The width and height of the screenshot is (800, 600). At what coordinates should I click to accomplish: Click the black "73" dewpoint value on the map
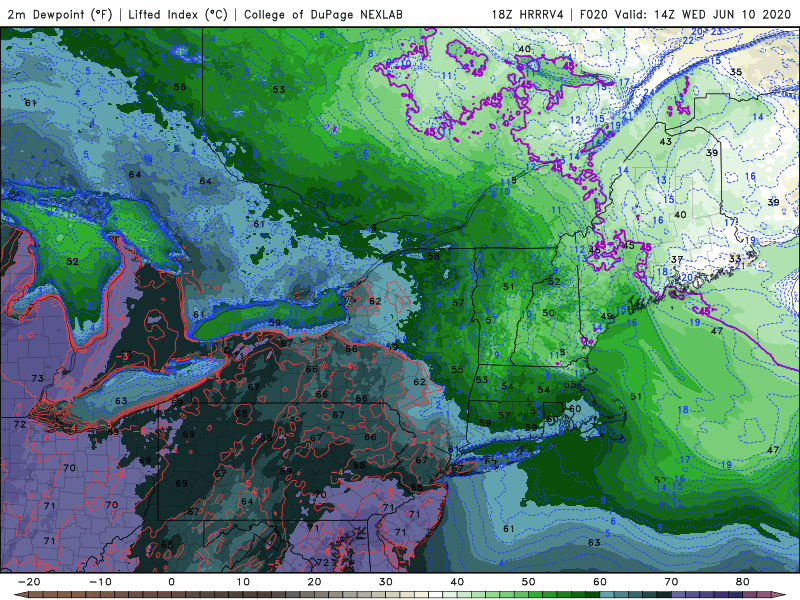pyautogui.click(x=38, y=379)
